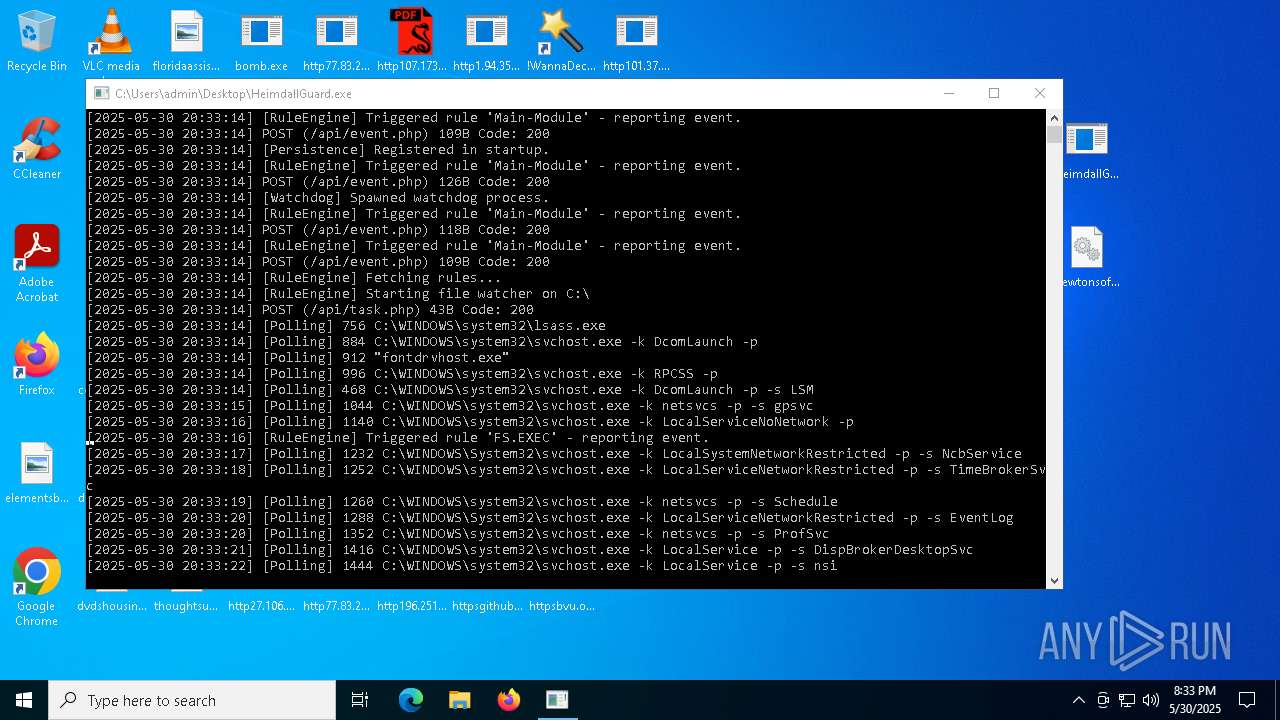
Task: Select bomb.exe on the desktop
Action: tap(261, 41)
